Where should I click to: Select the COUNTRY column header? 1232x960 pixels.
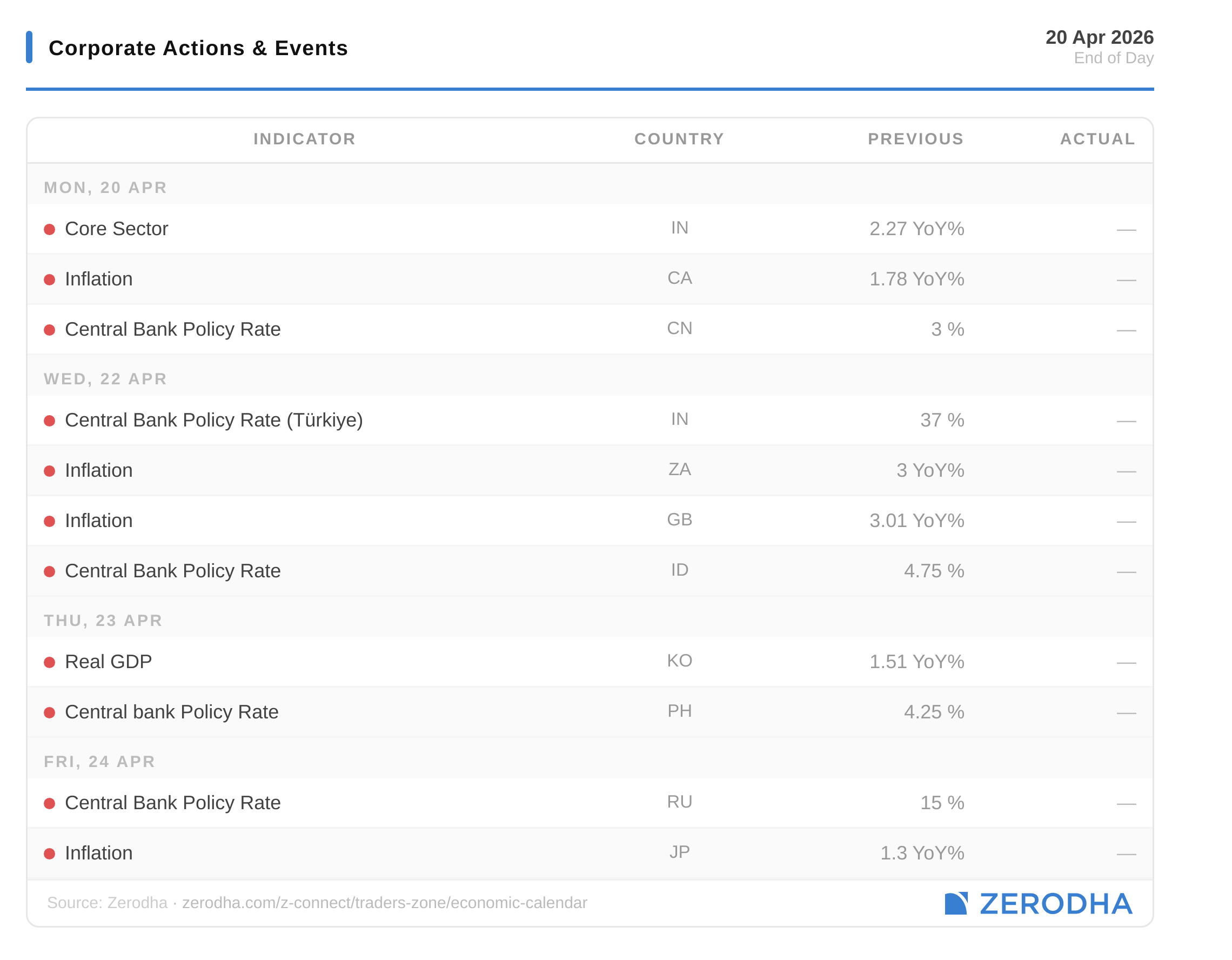(679, 139)
